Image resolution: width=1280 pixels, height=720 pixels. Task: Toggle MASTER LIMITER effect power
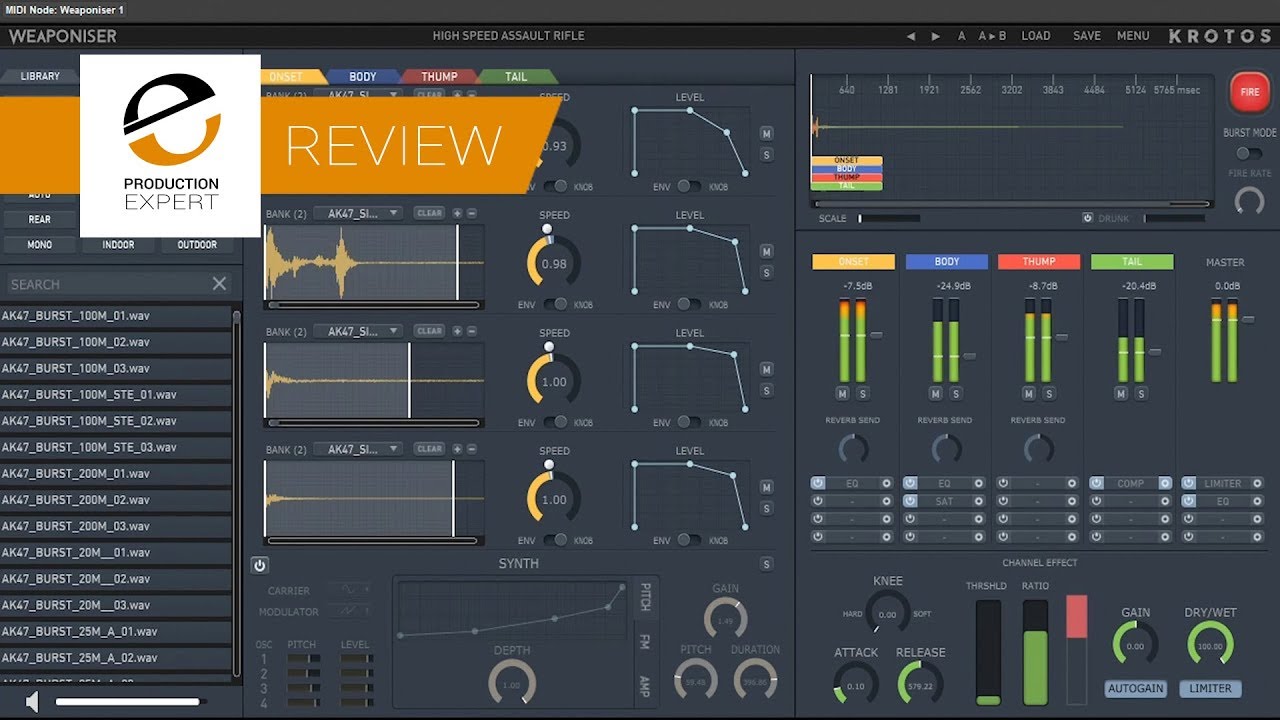1189,483
